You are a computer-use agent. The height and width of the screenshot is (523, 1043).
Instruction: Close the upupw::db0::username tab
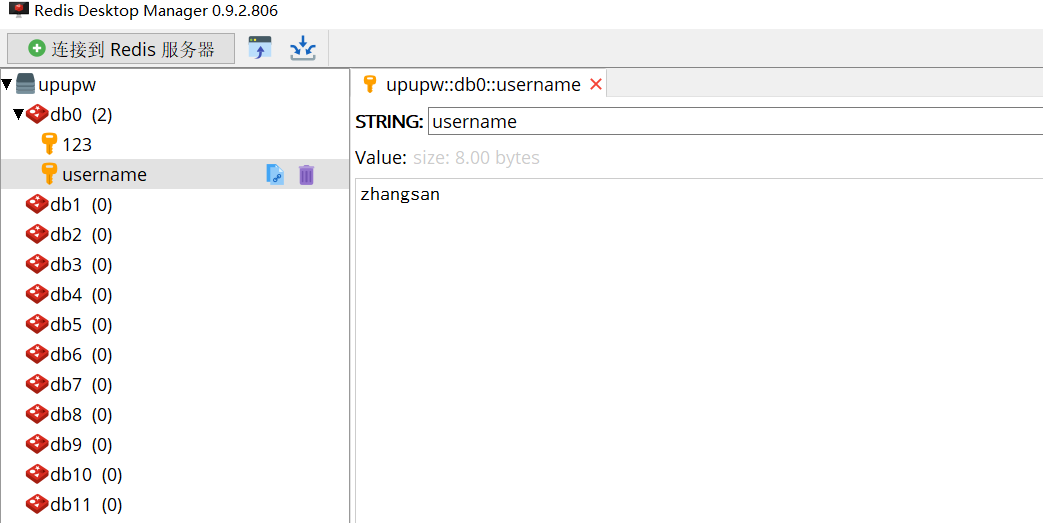coord(596,85)
